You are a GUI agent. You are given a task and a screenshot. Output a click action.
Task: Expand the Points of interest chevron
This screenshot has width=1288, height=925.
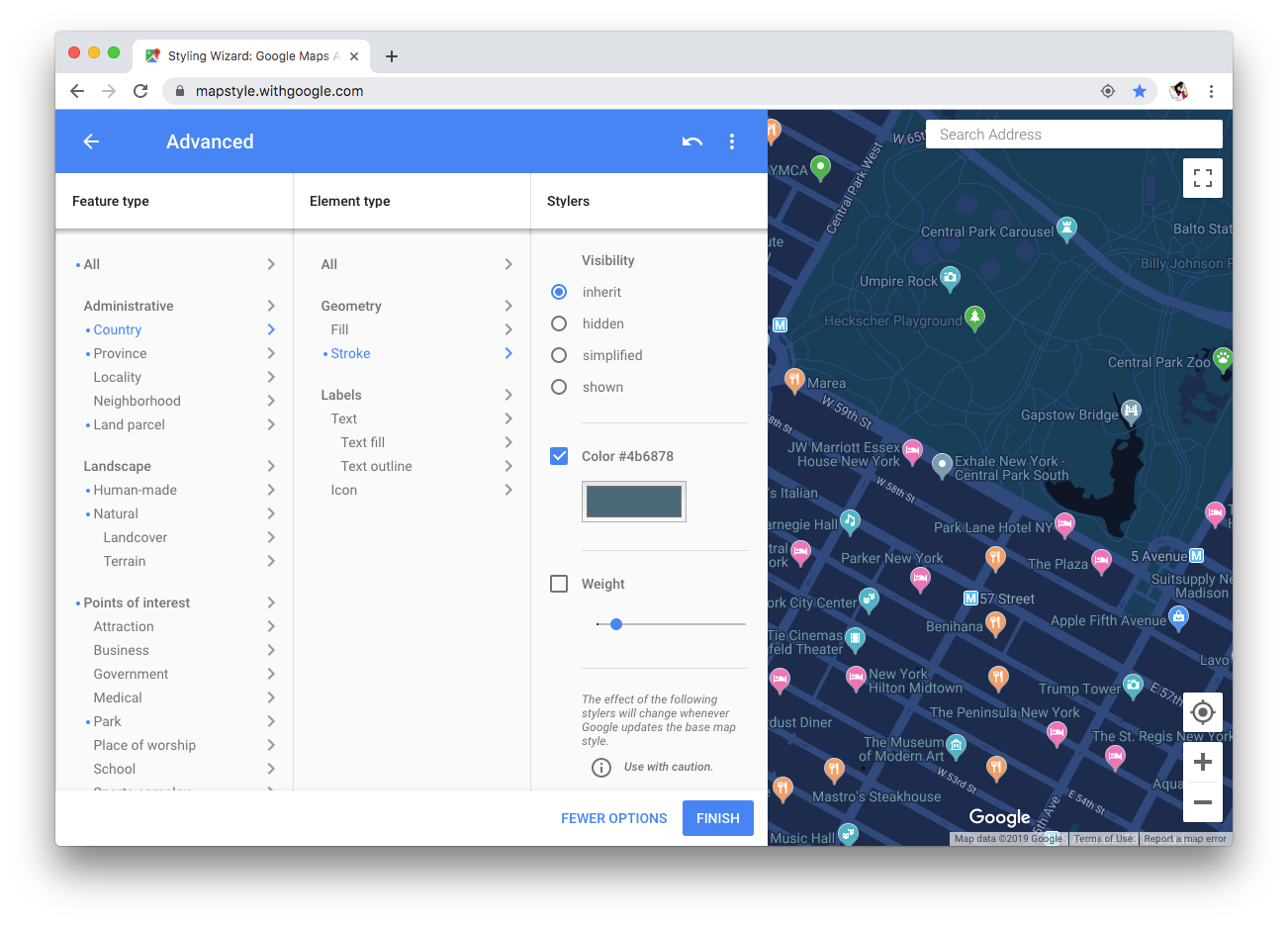(x=271, y=602)
